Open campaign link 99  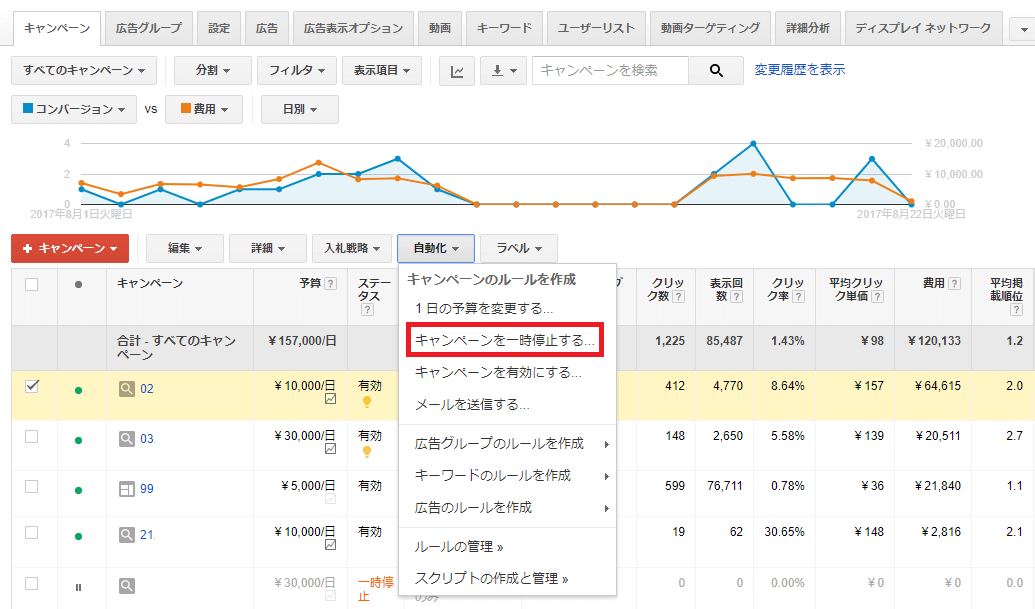pos(147,489)
